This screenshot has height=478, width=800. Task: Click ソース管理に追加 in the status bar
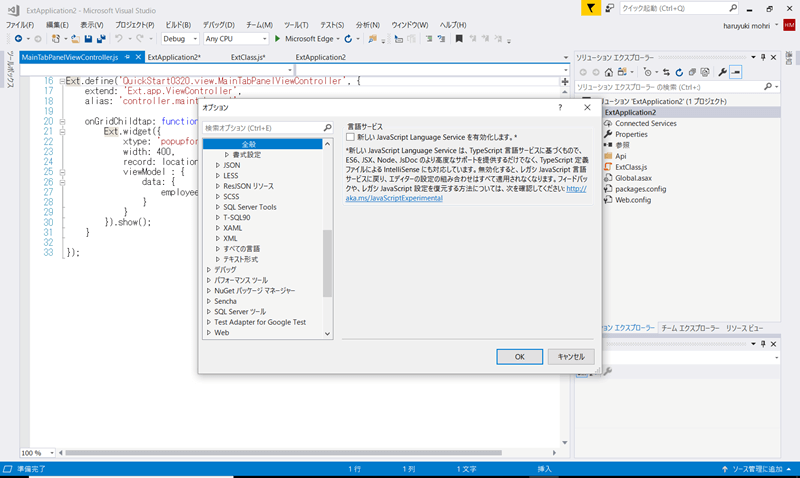(757, 469)
